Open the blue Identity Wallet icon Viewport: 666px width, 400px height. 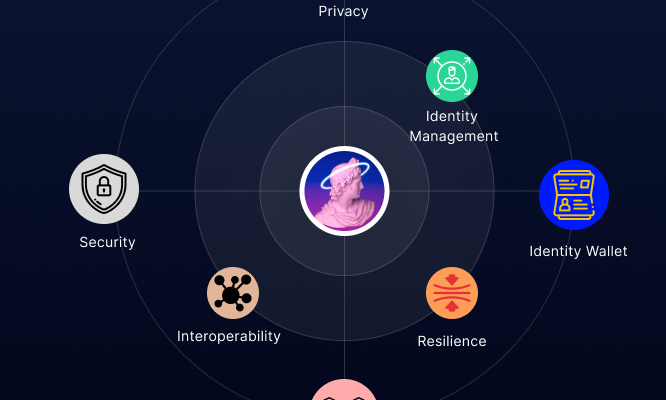[x=574, y=195]
